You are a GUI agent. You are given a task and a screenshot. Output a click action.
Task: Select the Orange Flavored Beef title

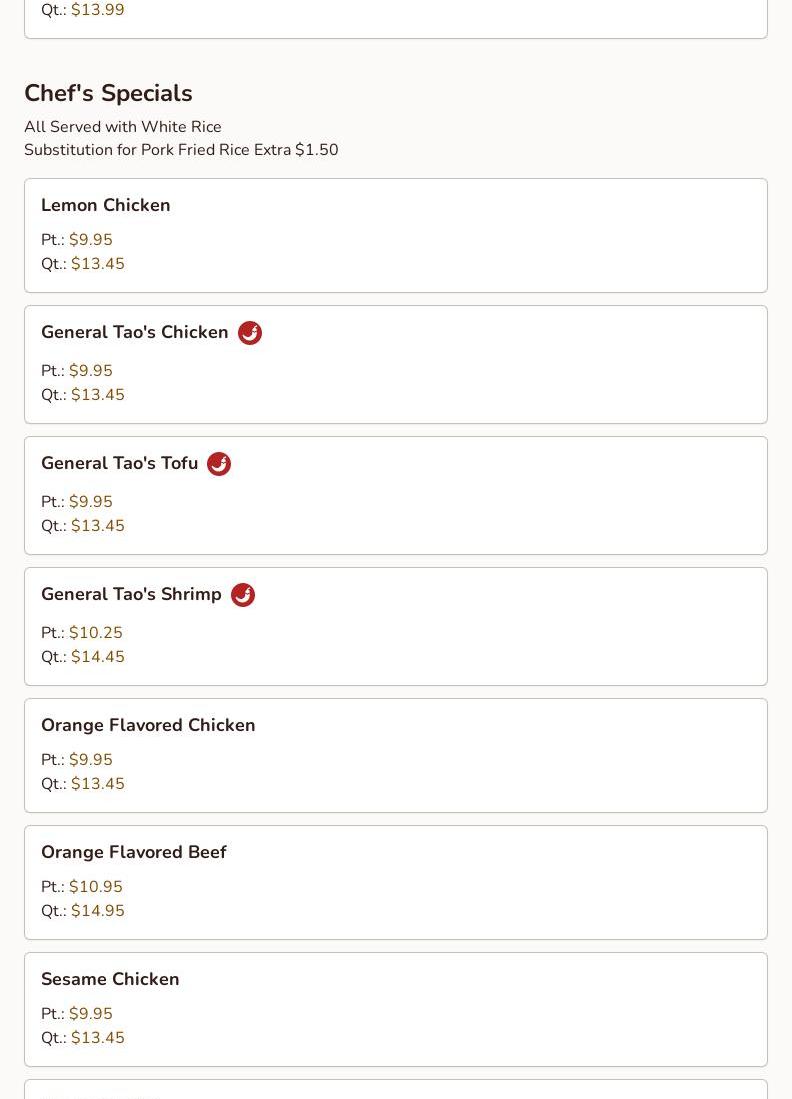pyautogui.click(x=134, y=852)
